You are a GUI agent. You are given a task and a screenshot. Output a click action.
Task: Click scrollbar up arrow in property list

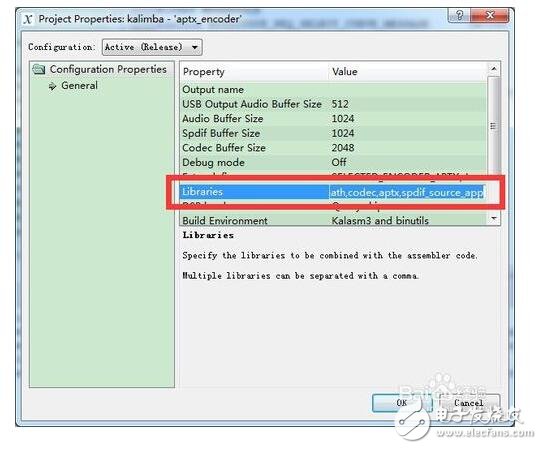click(x=494, y=68)
